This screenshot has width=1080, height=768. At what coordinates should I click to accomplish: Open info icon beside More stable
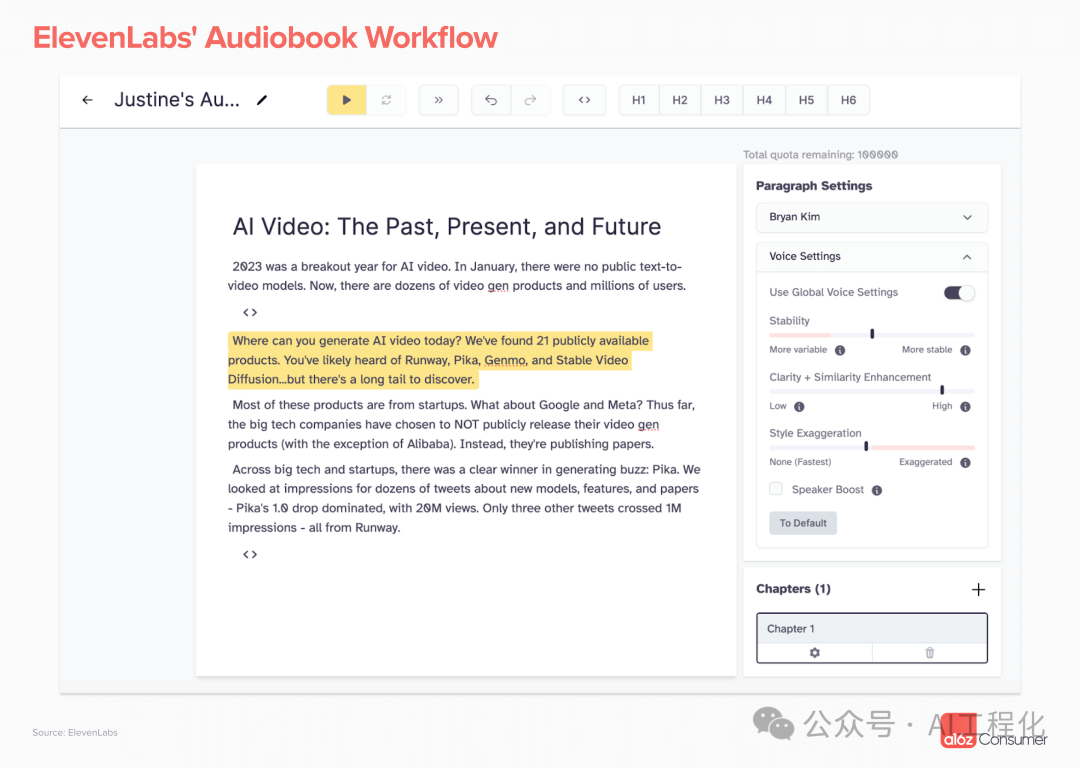click(x=966, y=350)
